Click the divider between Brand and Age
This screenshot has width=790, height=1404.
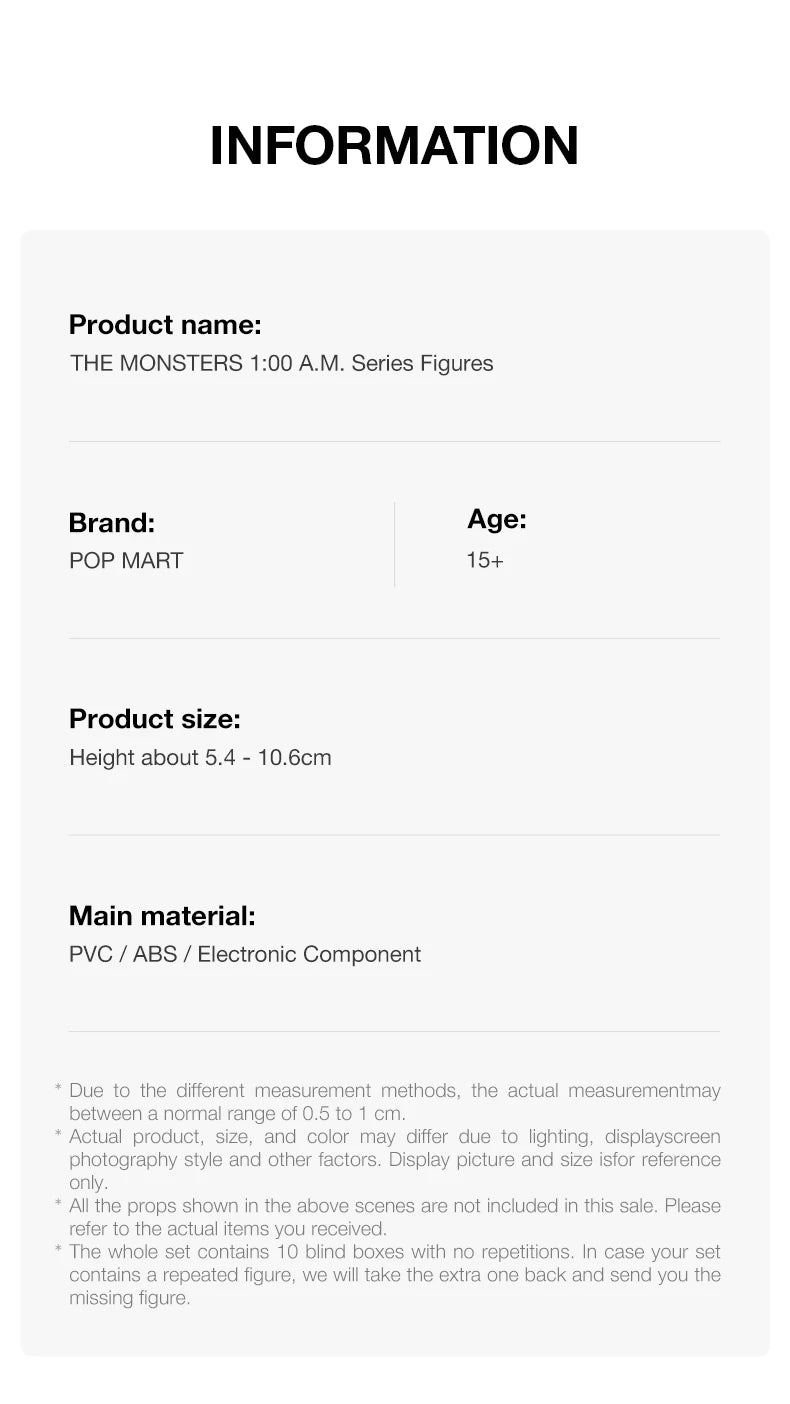click(x=394, y=544)
